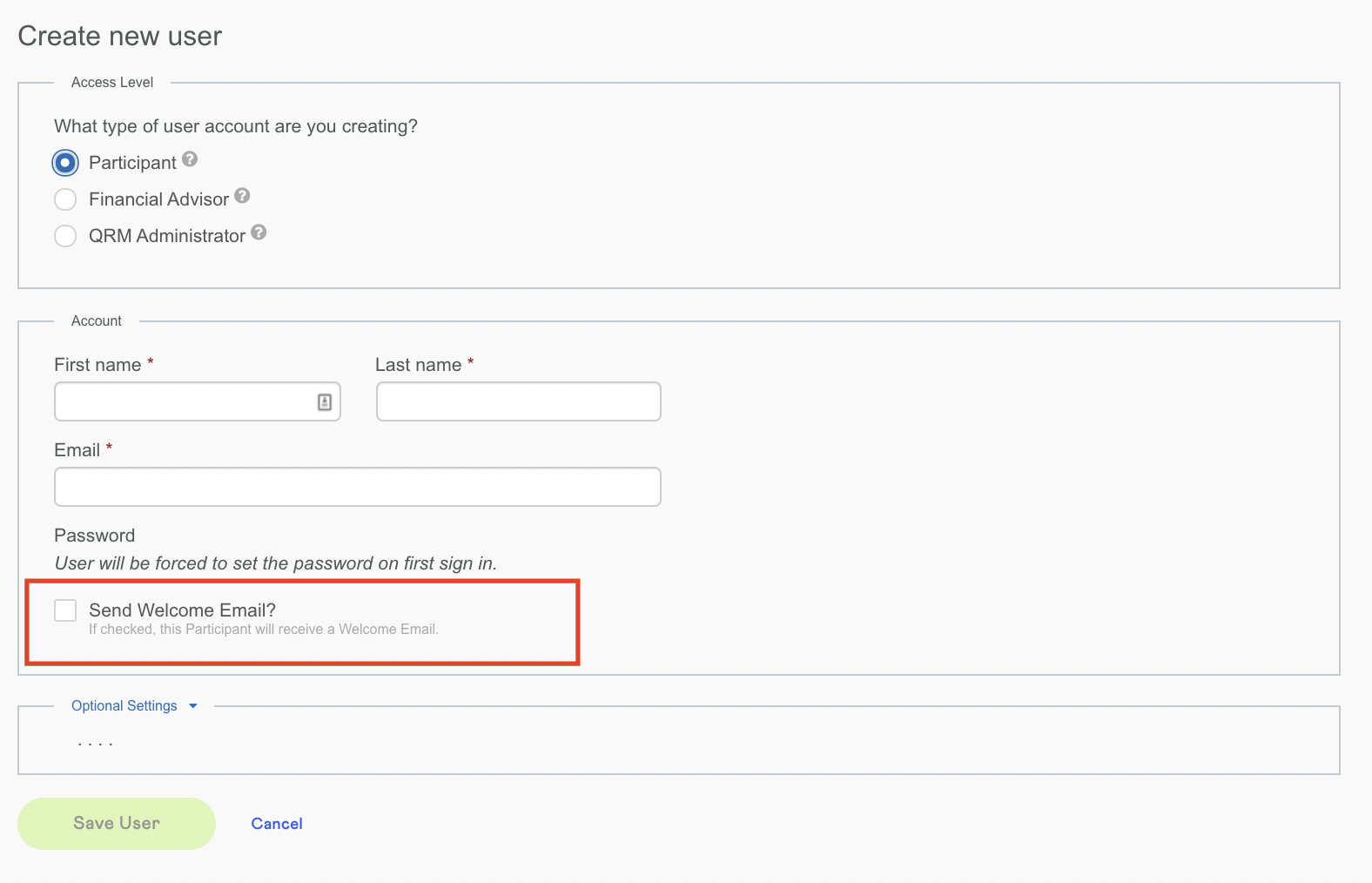Click the Cancel link
The width and height of the screenshot is (1372, 883).
[277, 824]
